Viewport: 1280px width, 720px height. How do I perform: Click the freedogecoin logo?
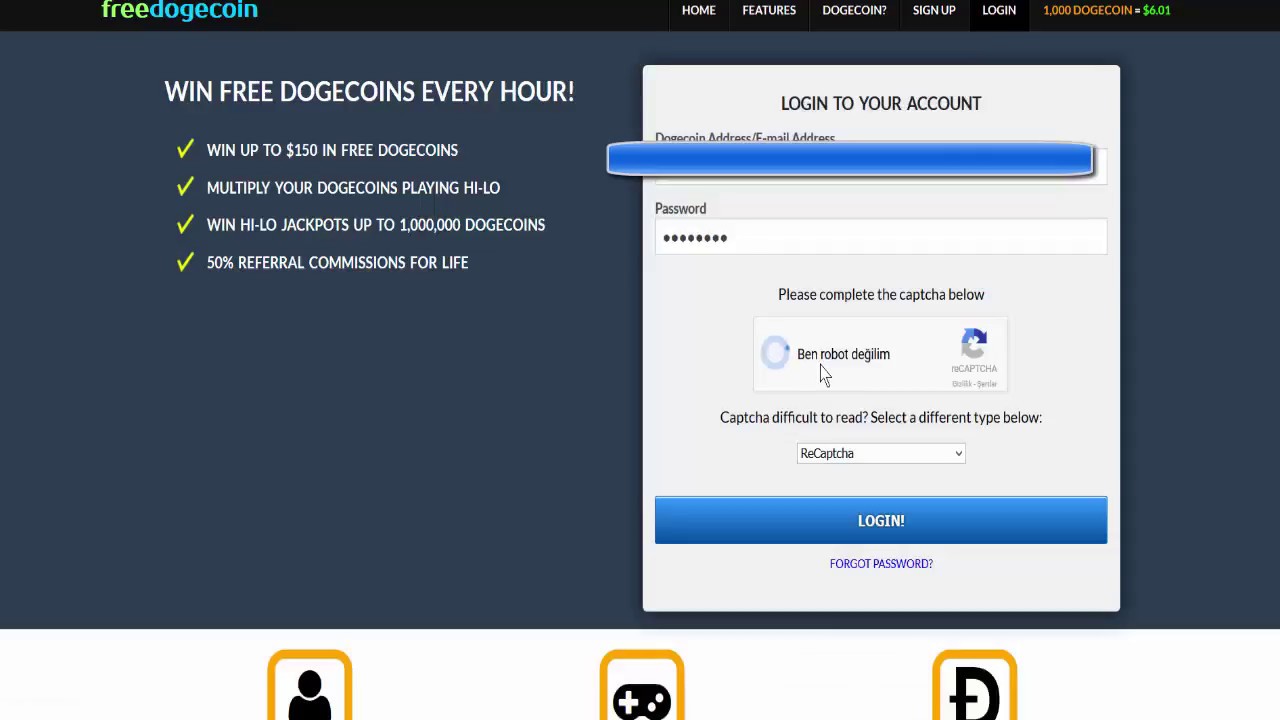pos(180,10)
